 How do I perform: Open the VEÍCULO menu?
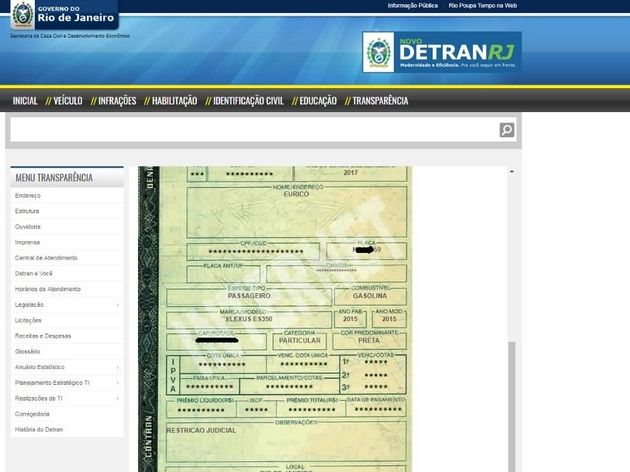click(x=66, y=101)
